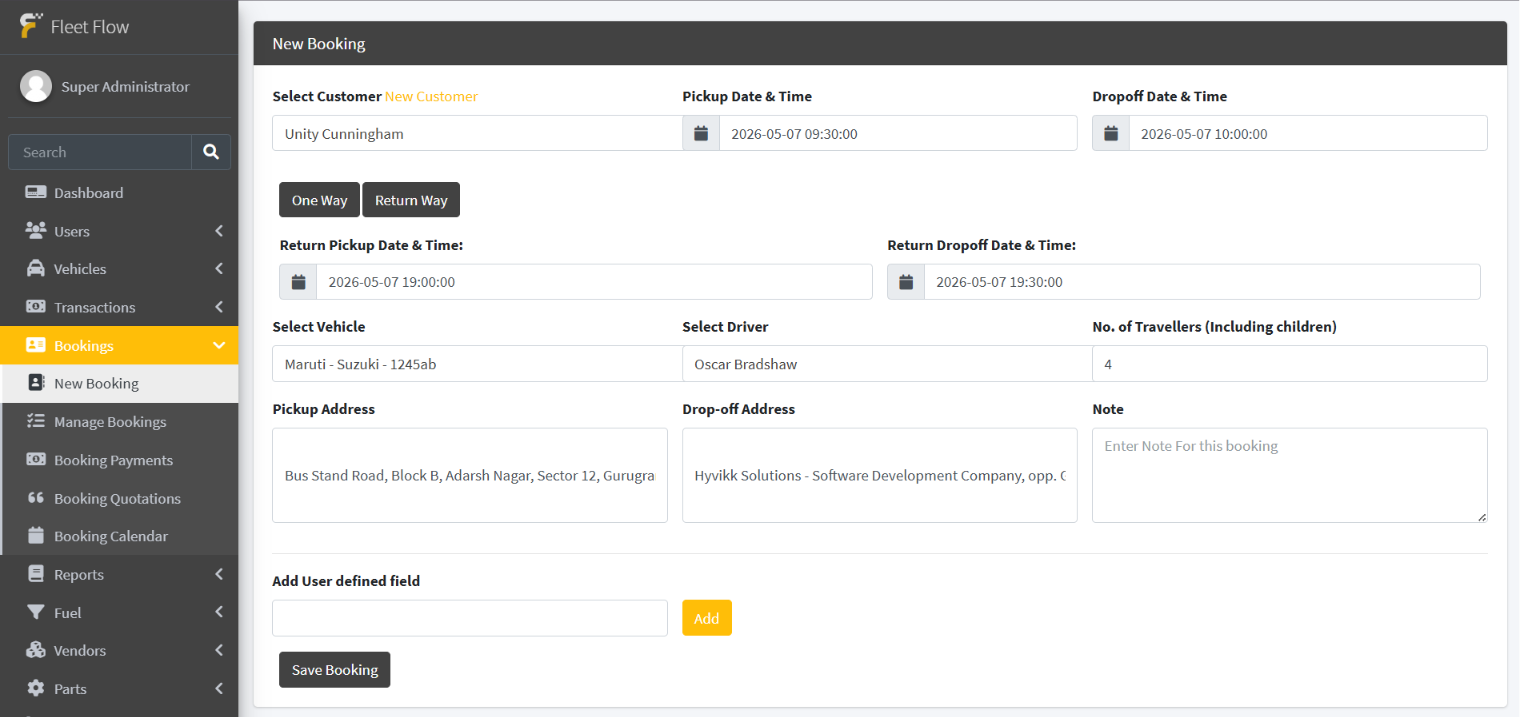1520x717 pixels.
Task: Open Booking Quotations menu item
Action: [120, 498]
